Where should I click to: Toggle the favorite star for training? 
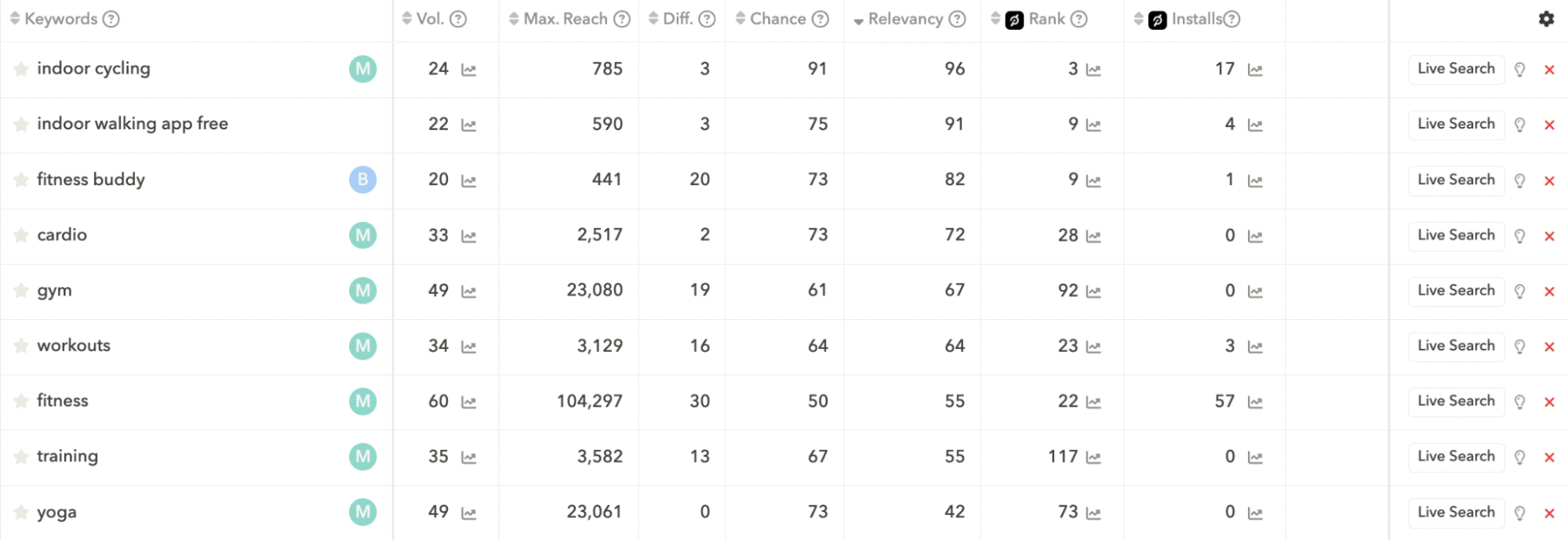tap(21, 457)
